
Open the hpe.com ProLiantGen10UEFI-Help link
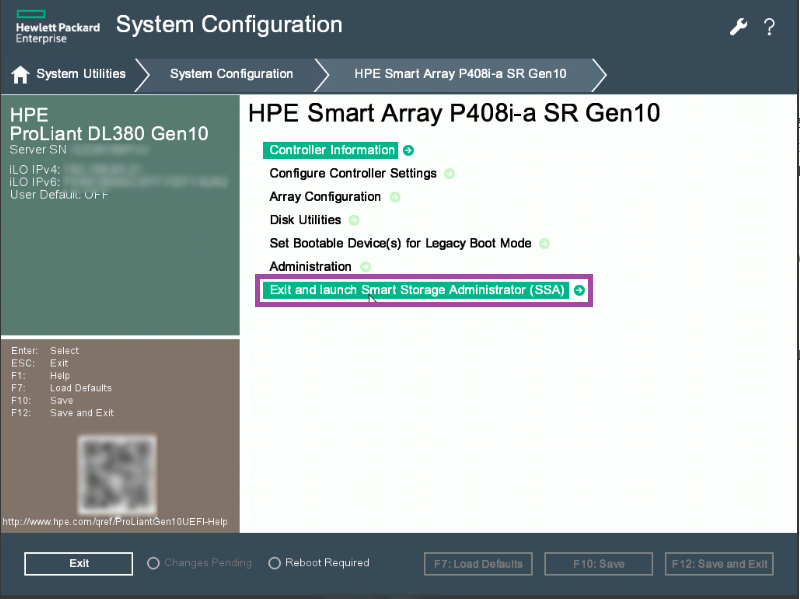point(115,522)
